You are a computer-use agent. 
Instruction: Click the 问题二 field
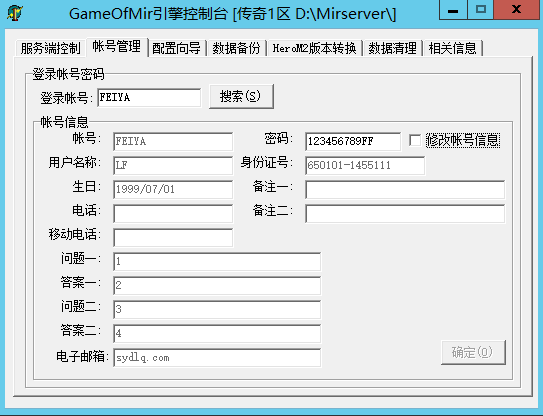tap(217, 309)
